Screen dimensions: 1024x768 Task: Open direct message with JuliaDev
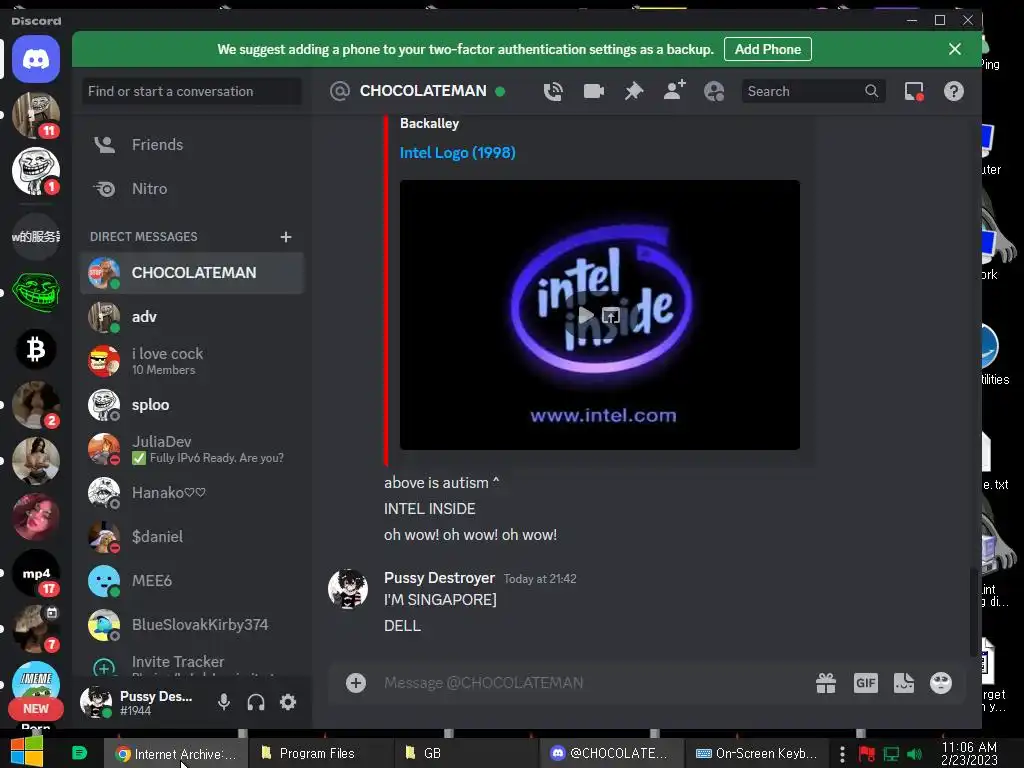click(192, 449)
